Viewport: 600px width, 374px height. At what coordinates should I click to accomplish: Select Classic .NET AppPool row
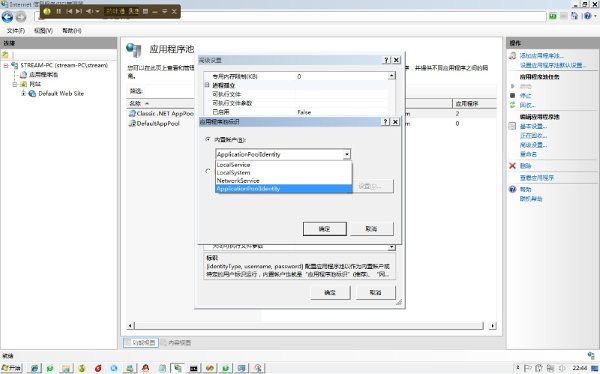(x=165, y=114)
